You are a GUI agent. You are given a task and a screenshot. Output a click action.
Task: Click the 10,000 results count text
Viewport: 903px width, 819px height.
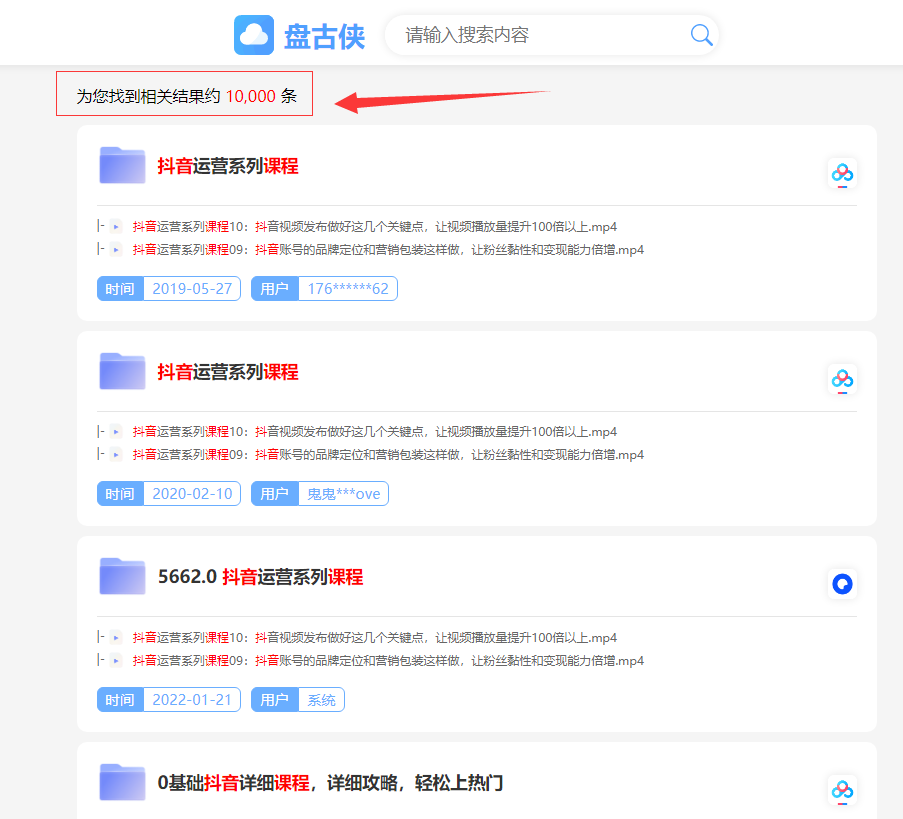(x=251, y=96)
